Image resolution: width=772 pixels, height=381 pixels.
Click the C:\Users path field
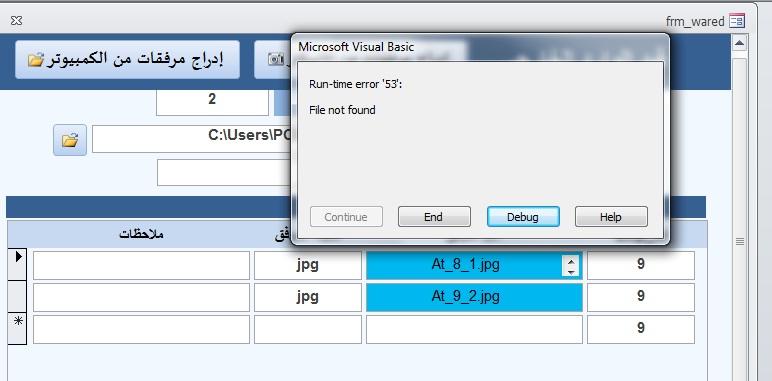coord(192,139)
